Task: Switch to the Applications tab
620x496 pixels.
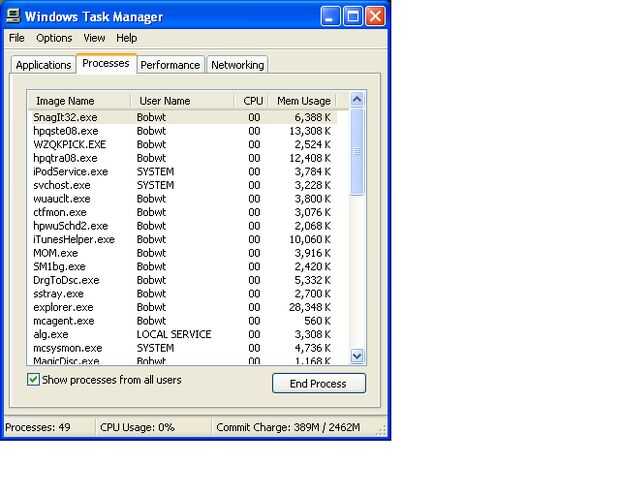Action: pyautogui.click(x=43, y=65)
